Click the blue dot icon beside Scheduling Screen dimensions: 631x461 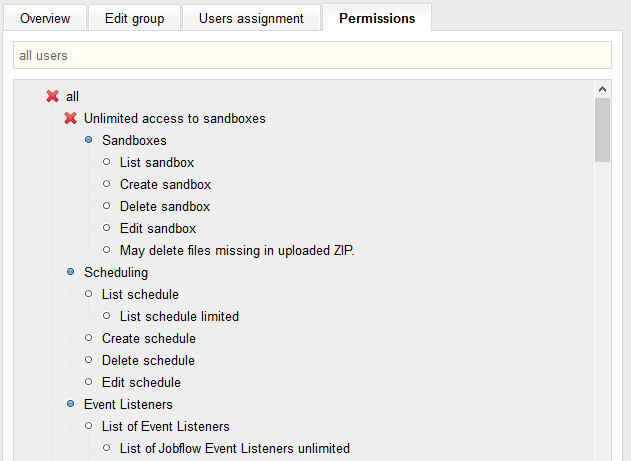click(71, 272)
